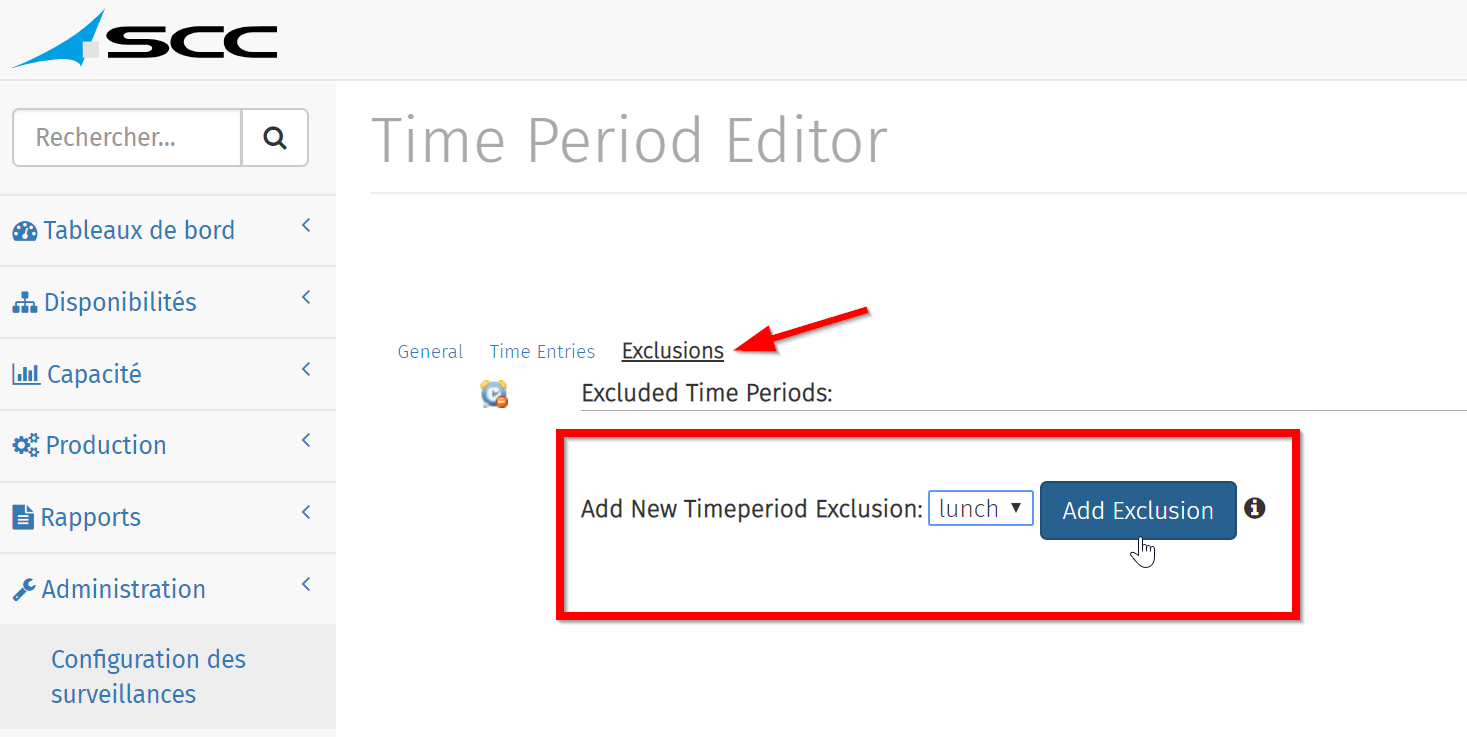Click the Disponibilités sitemap icon
1467x737 pixels.
pos(25,303)
